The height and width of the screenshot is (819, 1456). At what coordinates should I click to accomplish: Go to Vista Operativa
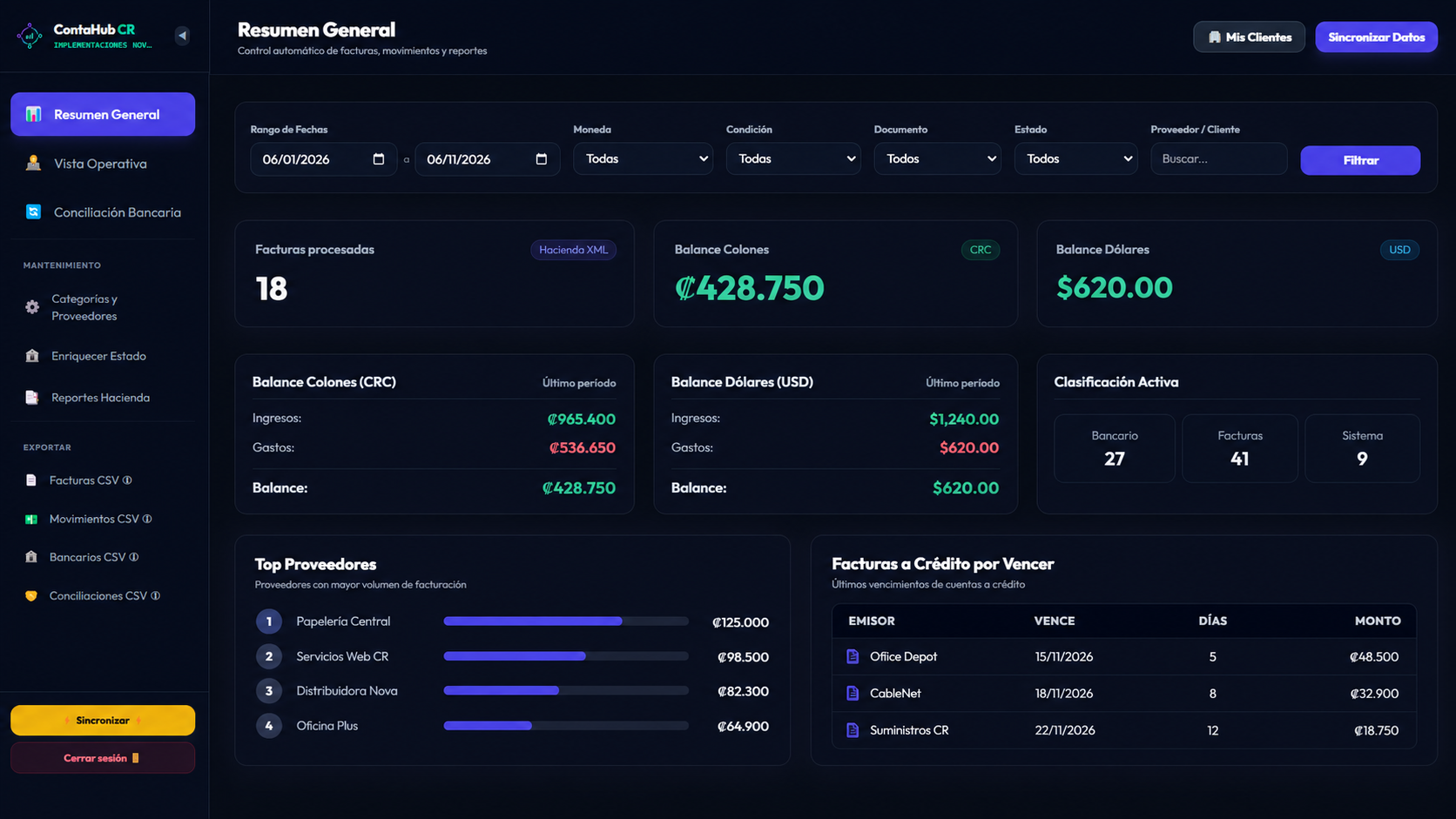coord(103,164)
